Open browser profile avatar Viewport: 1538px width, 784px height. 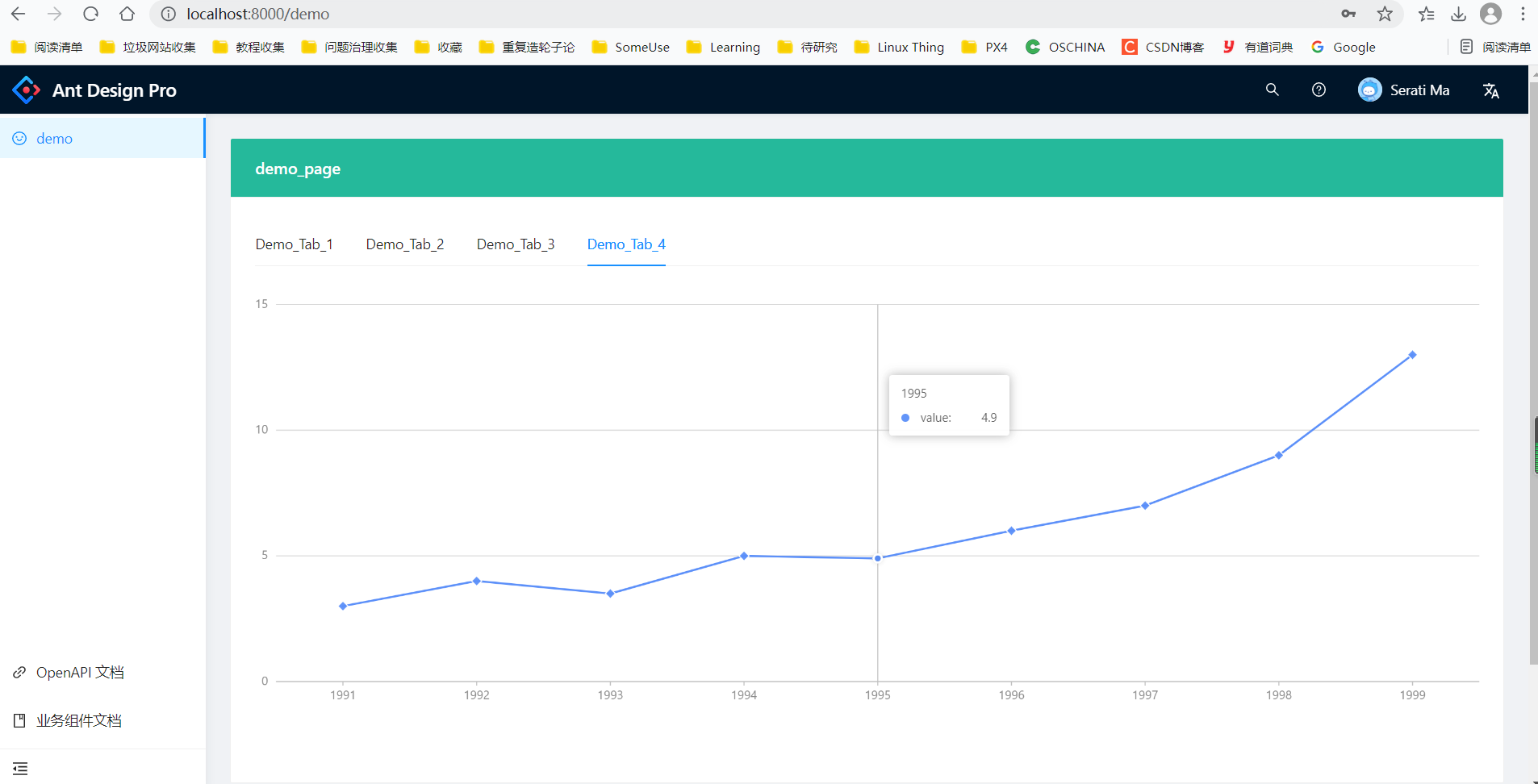(x=1490, y=14)
